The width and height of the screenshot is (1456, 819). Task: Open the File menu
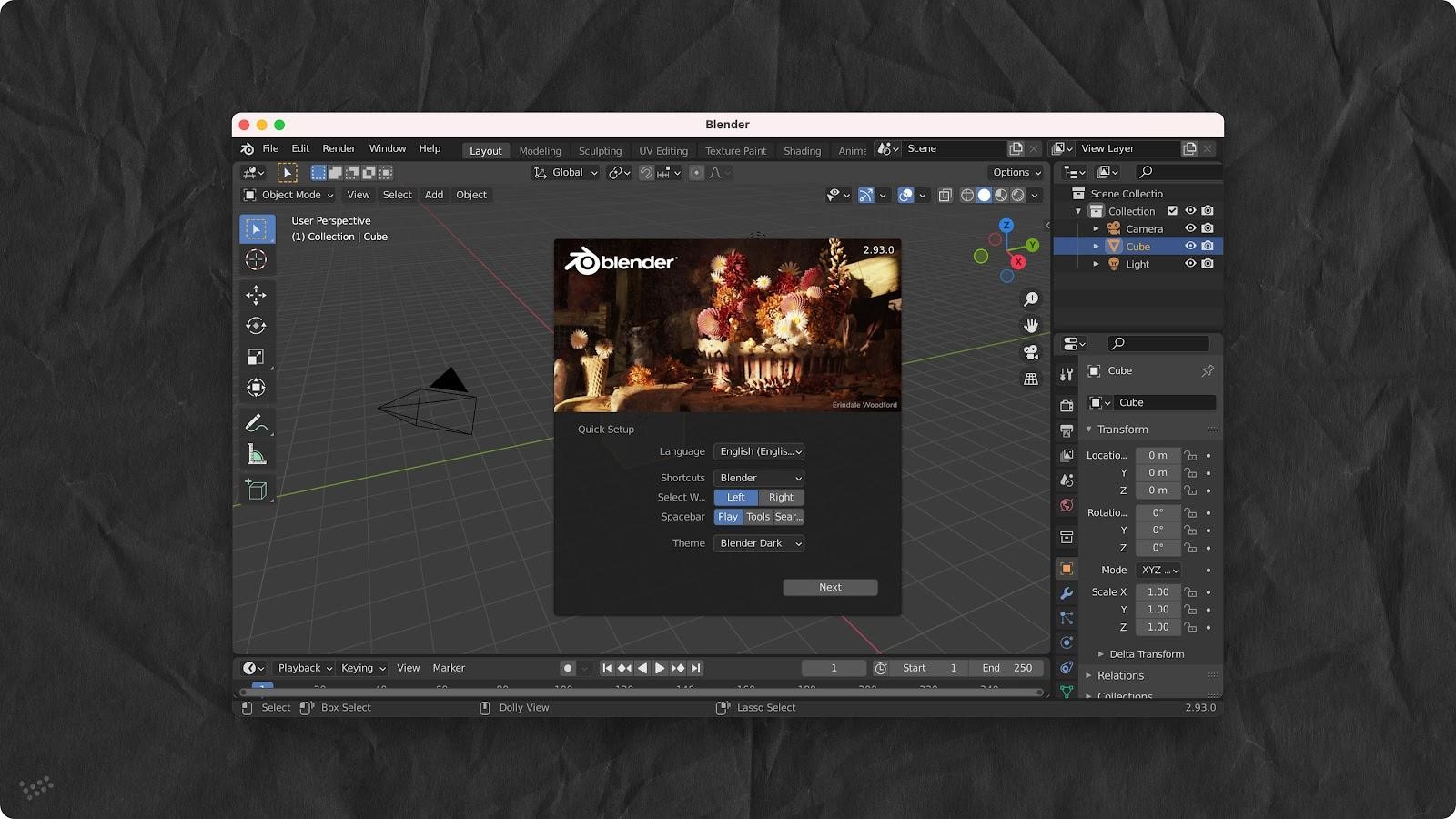pos(270,148)
